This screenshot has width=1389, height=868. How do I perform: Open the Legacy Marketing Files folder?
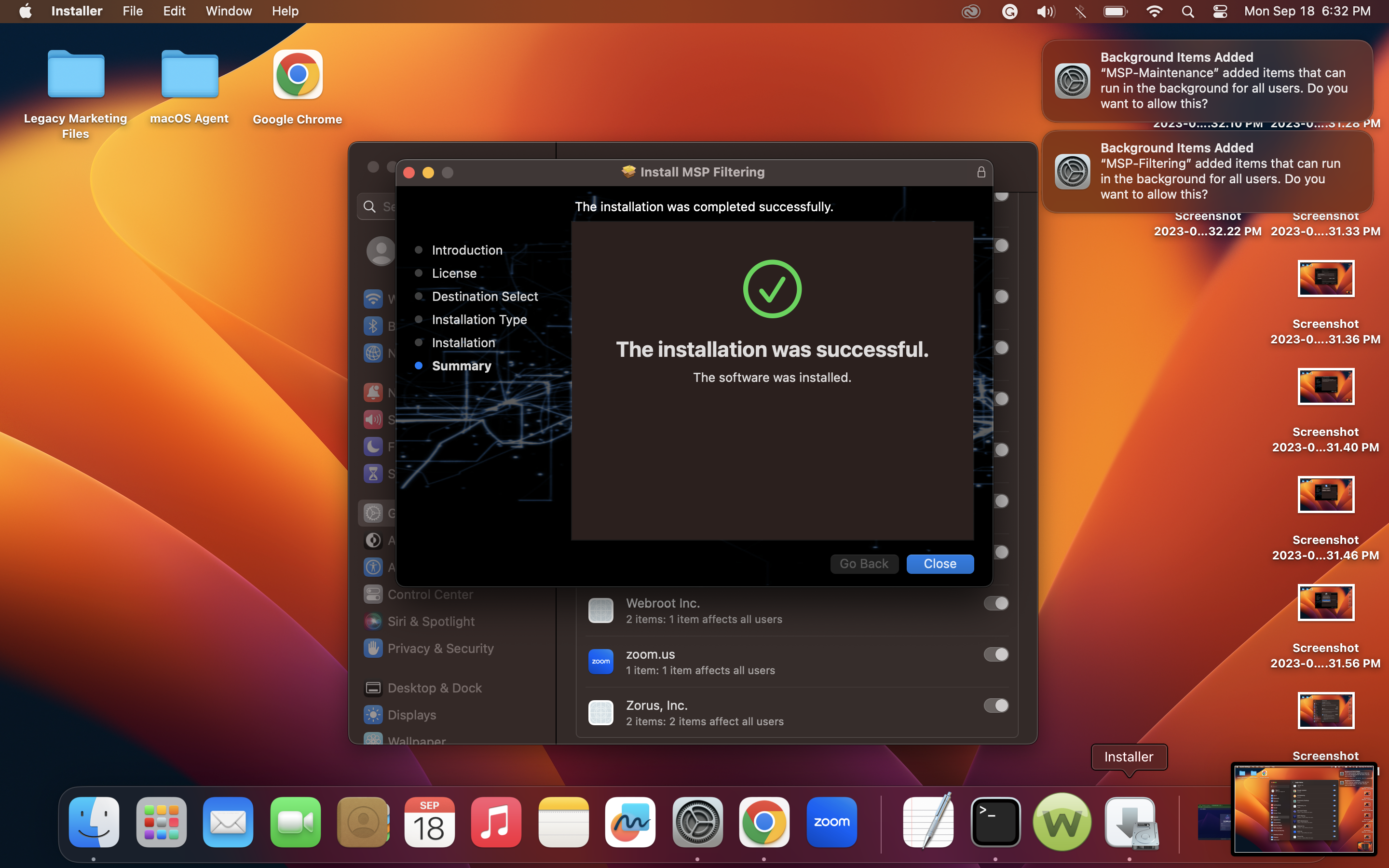click(75, 75)
